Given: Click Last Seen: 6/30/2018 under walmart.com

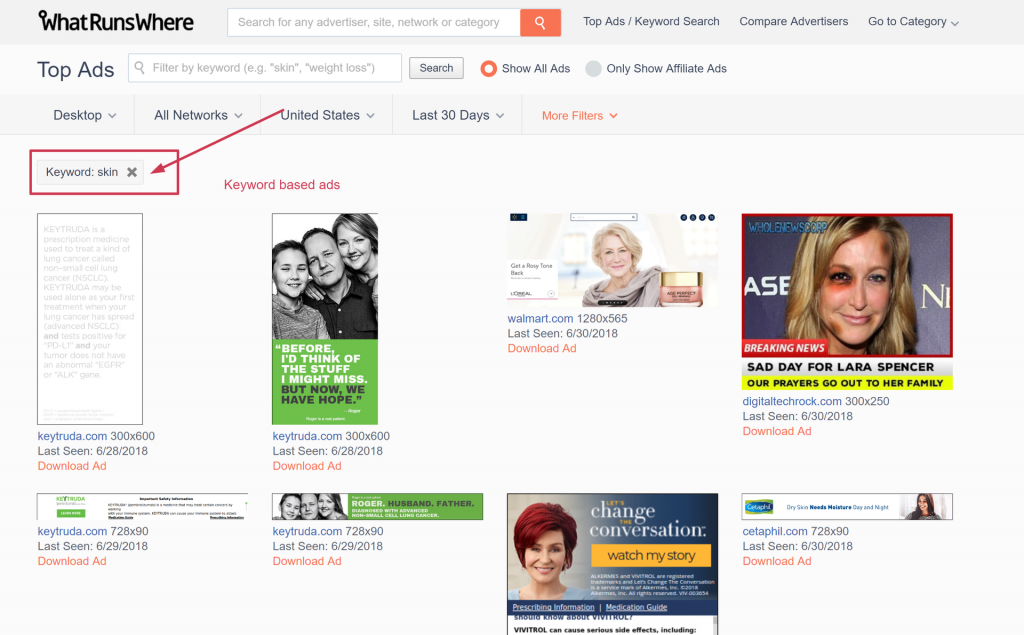Looking at the screenshot, I should (x=562, y=333).
